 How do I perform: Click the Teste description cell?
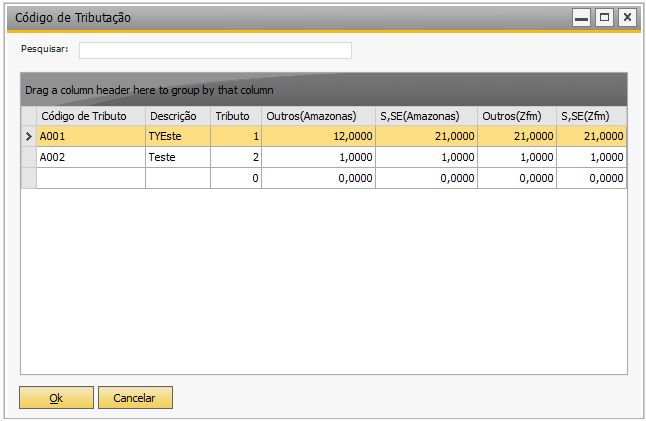(x=178, y=157)
